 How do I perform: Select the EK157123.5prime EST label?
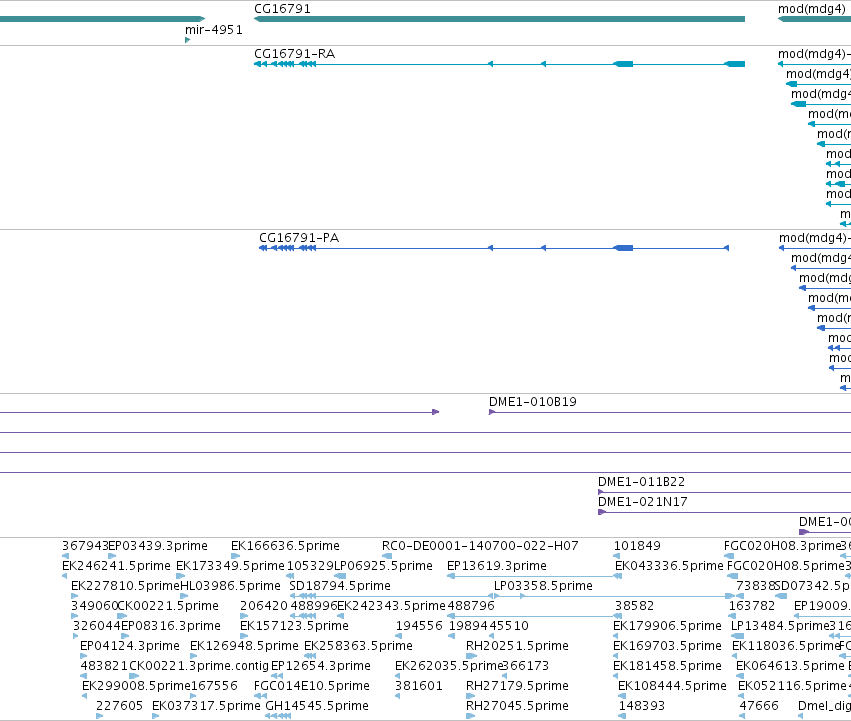(x=294, y=626)
